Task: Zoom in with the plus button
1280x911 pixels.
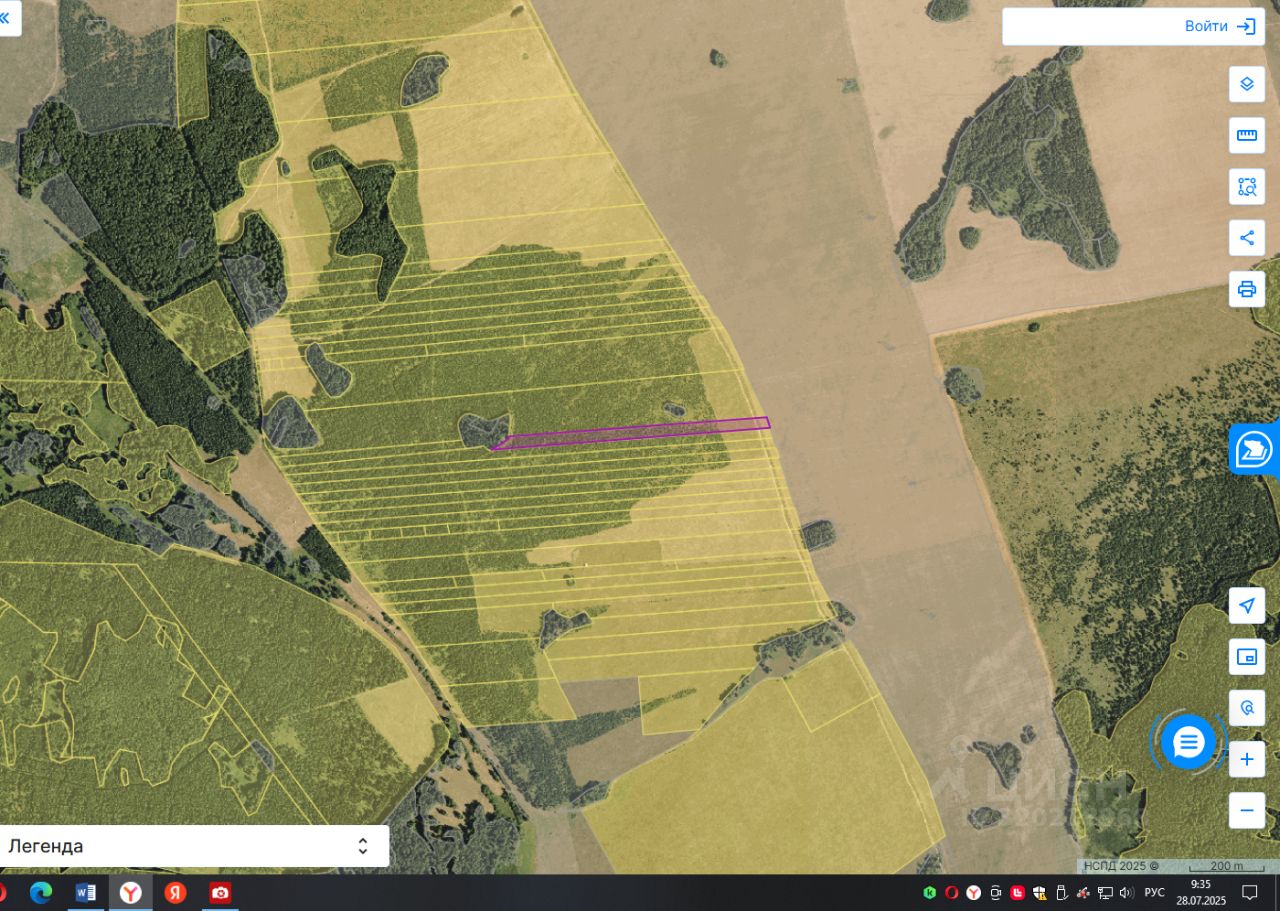Action: tap(1246, 760)
